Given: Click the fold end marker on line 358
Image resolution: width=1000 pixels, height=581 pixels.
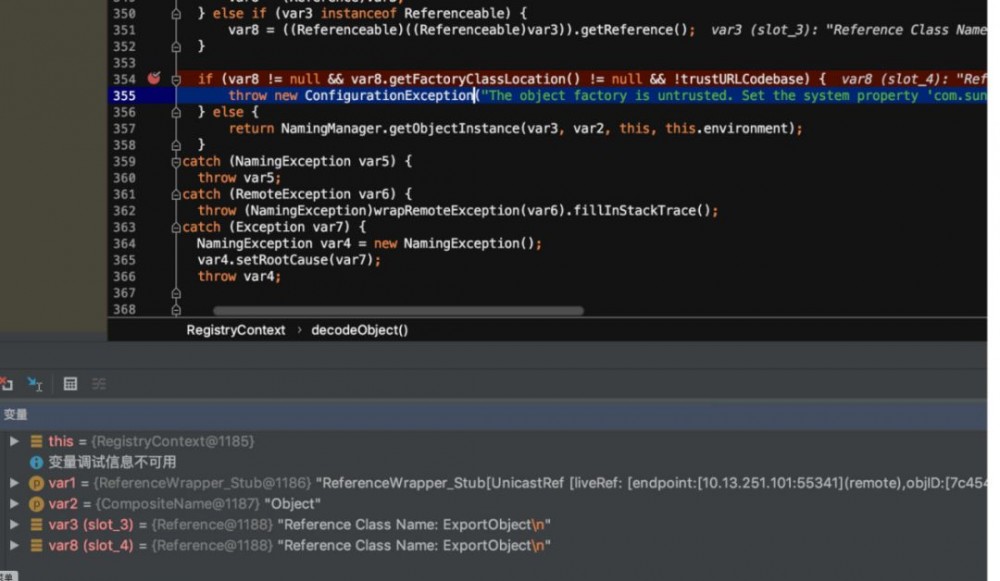Looking at the screenshot, I should (176, 145).
